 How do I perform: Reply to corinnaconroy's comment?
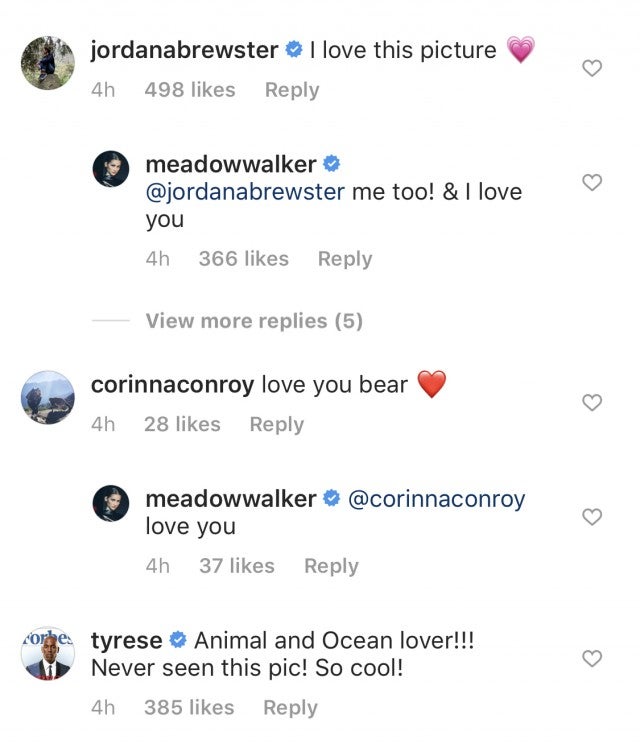276,424
